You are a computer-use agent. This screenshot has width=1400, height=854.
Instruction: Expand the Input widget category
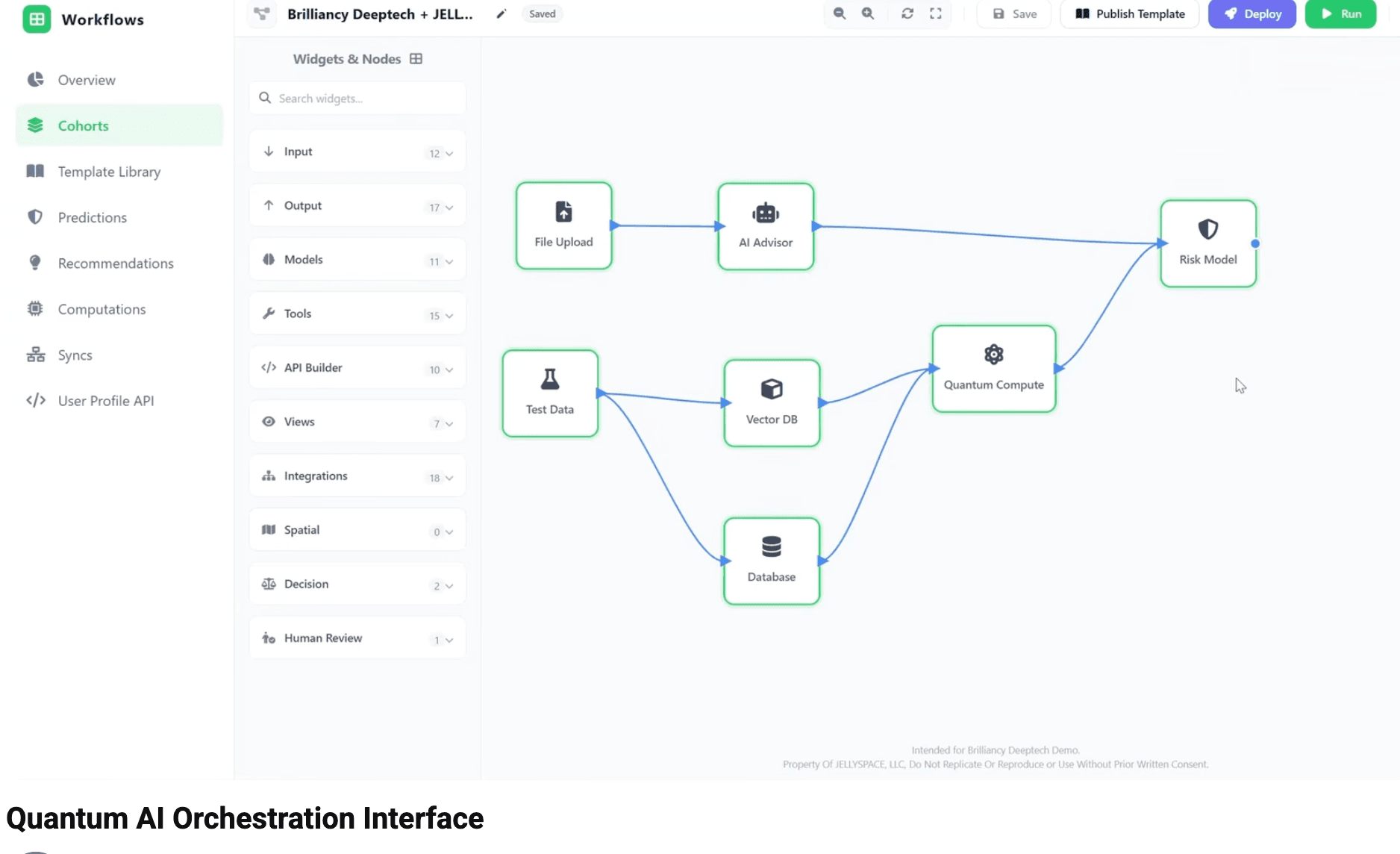pos(357,152)
